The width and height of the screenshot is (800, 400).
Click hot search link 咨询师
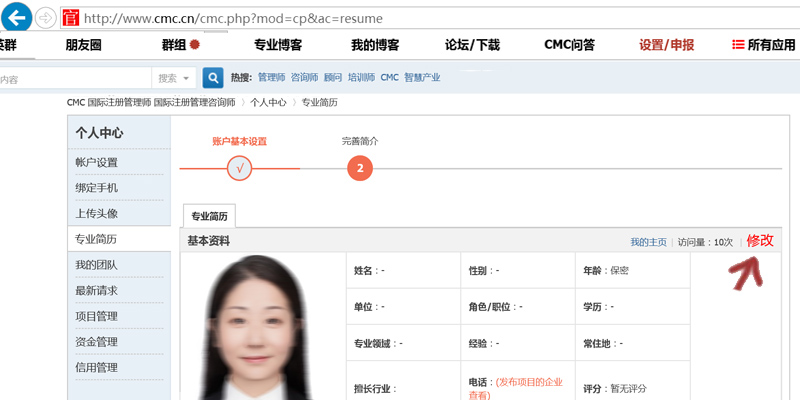[x=304, y=78]
